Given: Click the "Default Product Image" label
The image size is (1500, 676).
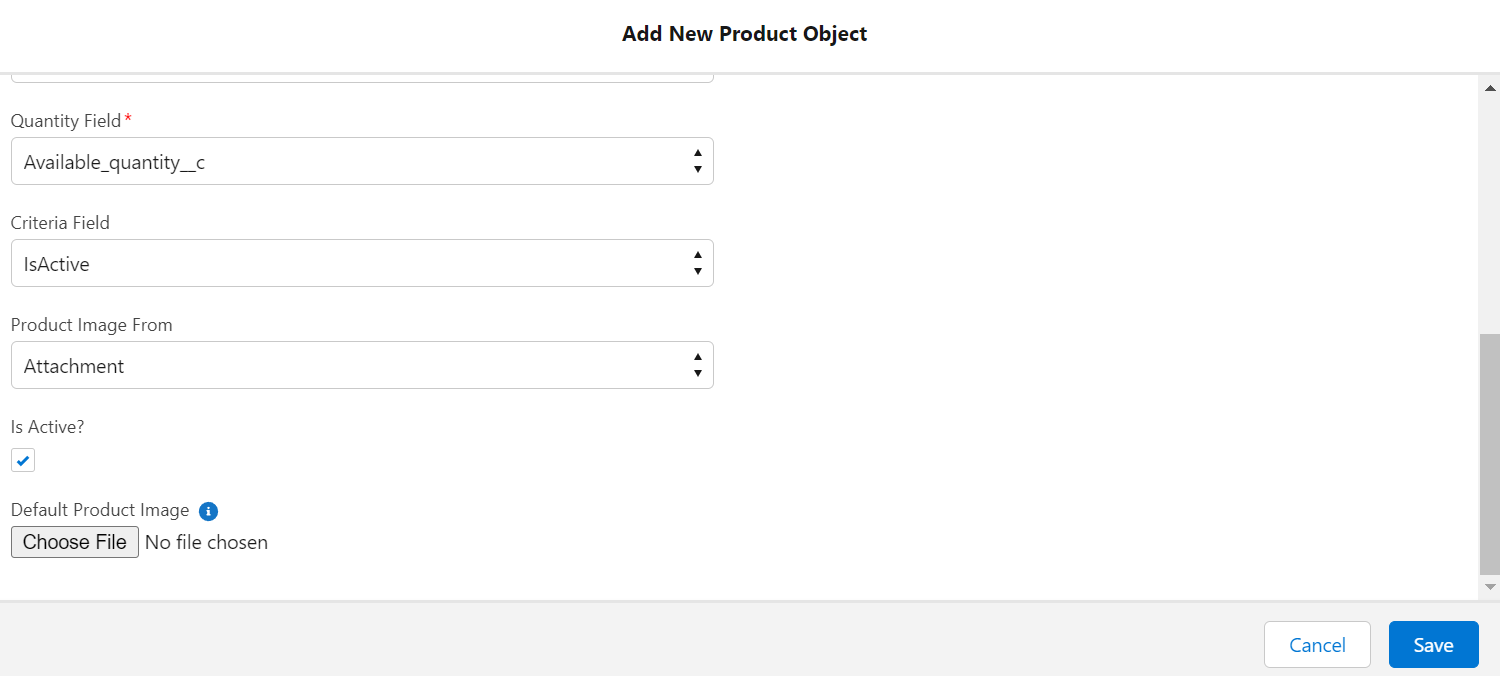Looking at the screenshot, I should point(100,510).
